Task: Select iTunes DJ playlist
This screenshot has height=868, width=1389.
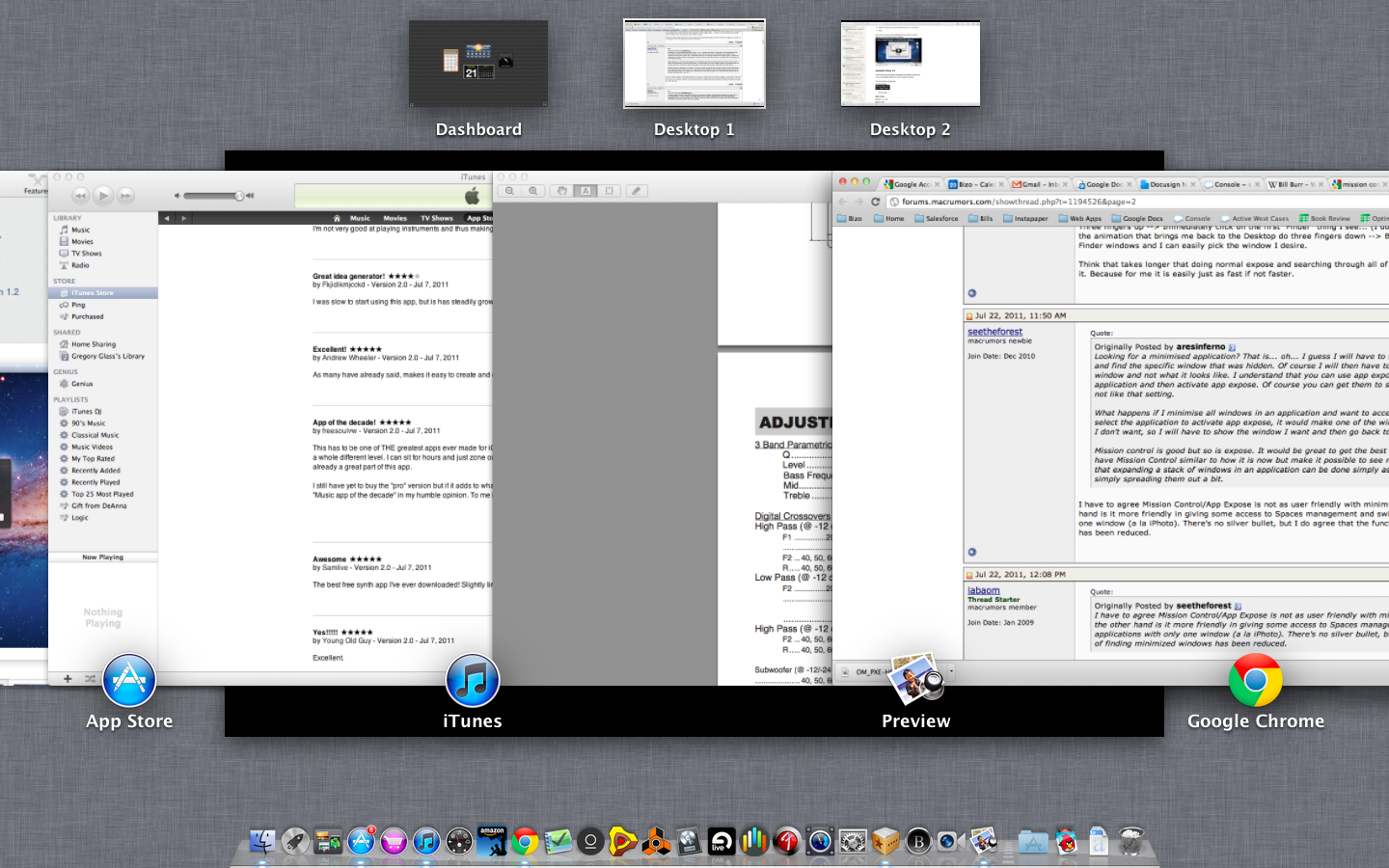Action: (86, 412)
